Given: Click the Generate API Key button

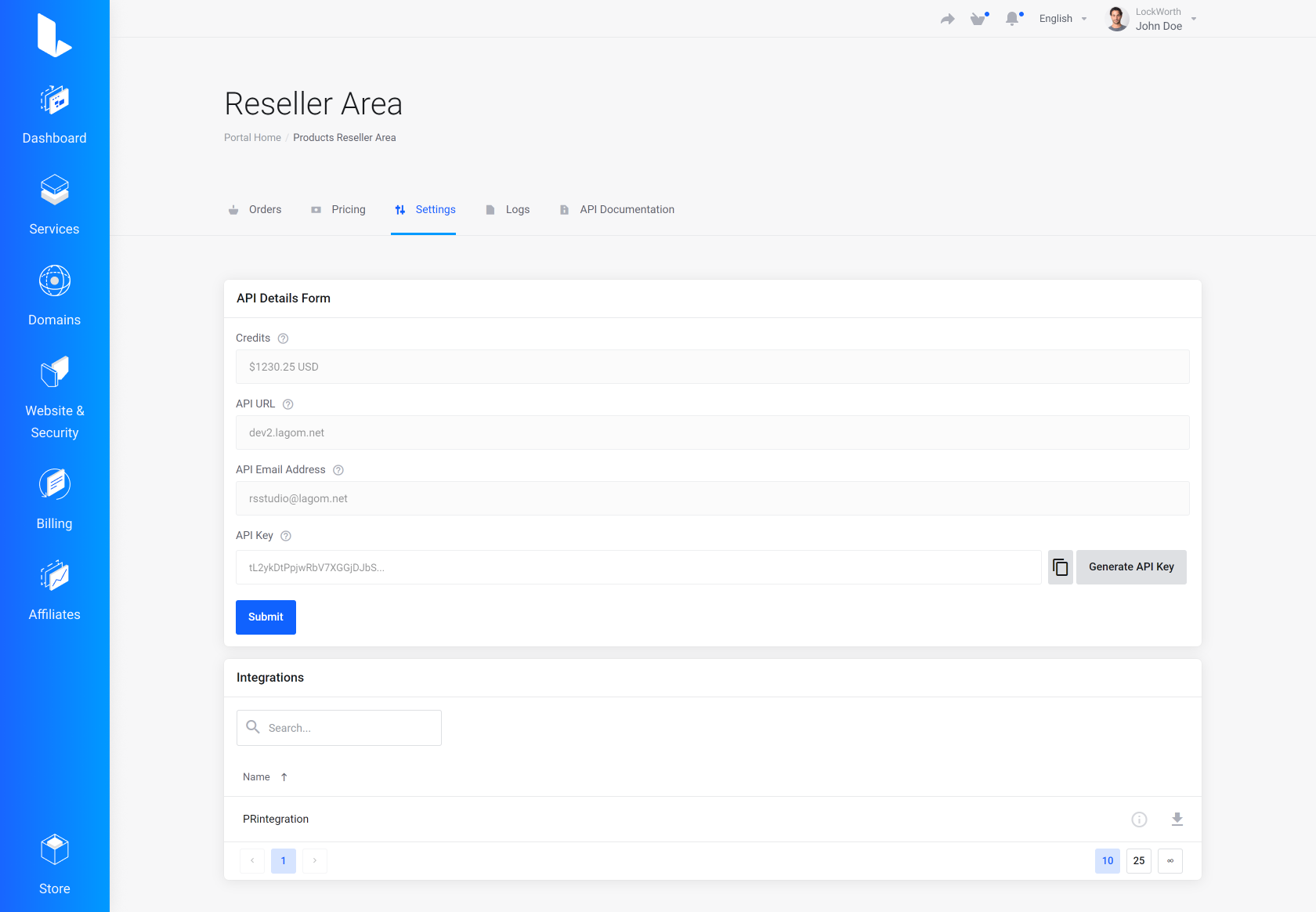Looking at the screenshot, I should [x=1131, y=567].
